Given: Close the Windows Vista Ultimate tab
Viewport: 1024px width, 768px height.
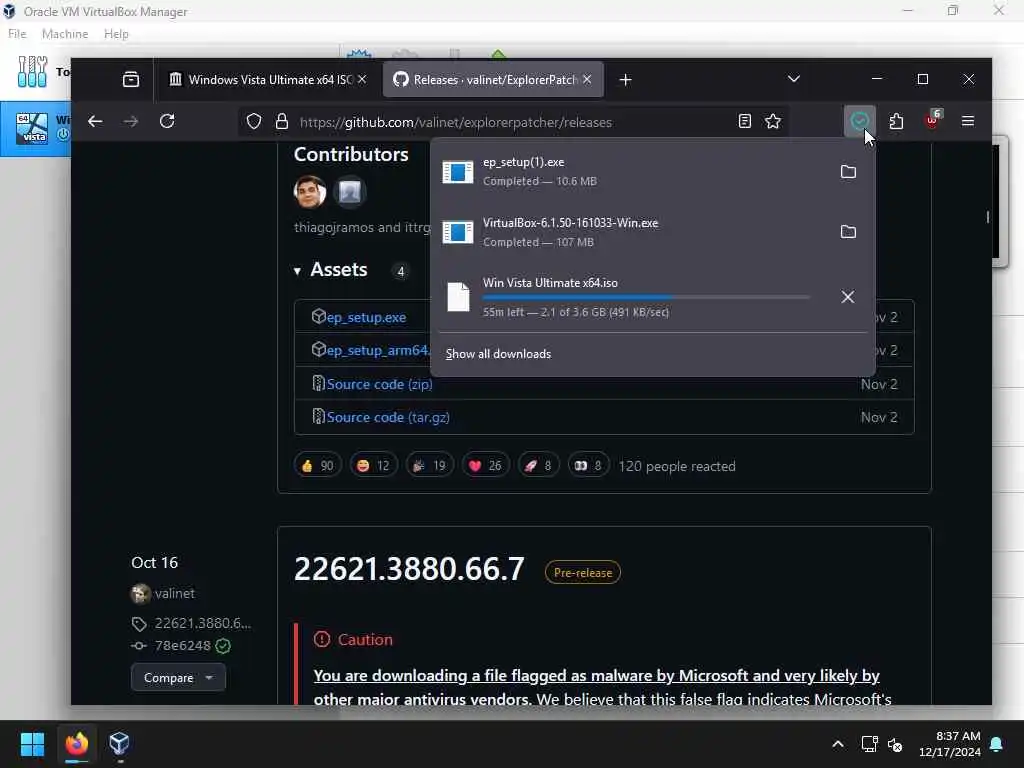Looking at the screenshot, I should click(x=362, y=80).
